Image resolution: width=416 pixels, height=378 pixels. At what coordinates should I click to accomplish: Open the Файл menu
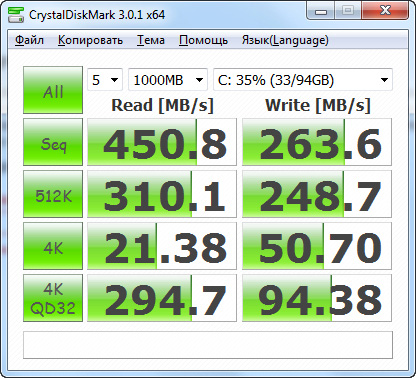tap(29, 40)
